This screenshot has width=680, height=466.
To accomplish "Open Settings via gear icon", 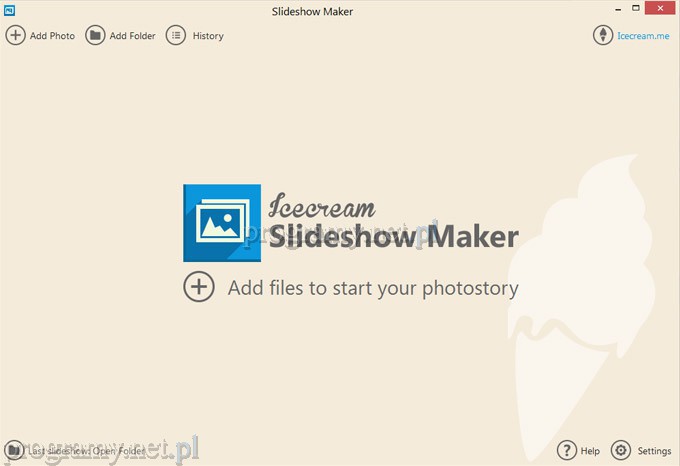I will 621,450.
